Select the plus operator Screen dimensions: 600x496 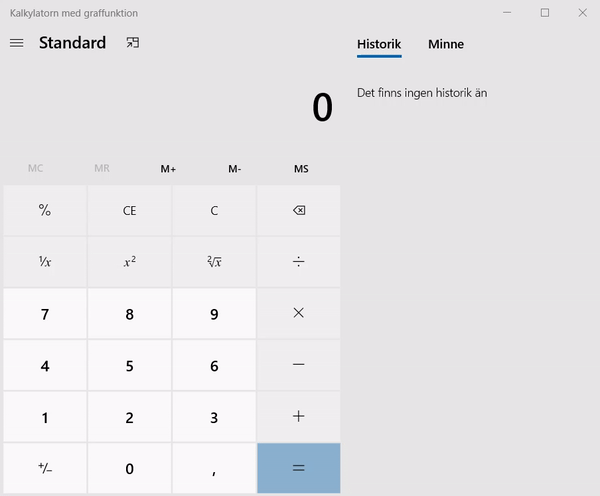click(x=298, y=416)
